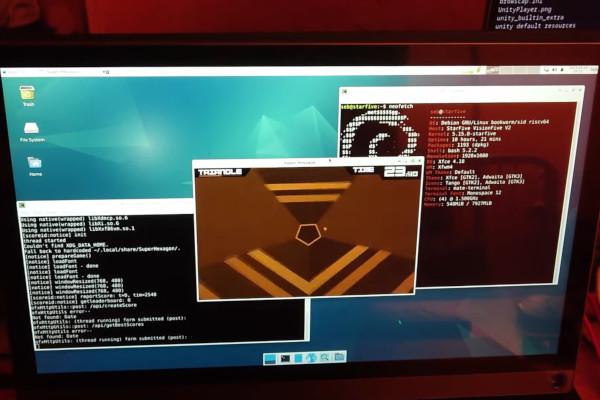The width and height of the screenshot is (600, 400).
Task: Open the Application Finder magnifier in the dock
Action: click(325, 357)
